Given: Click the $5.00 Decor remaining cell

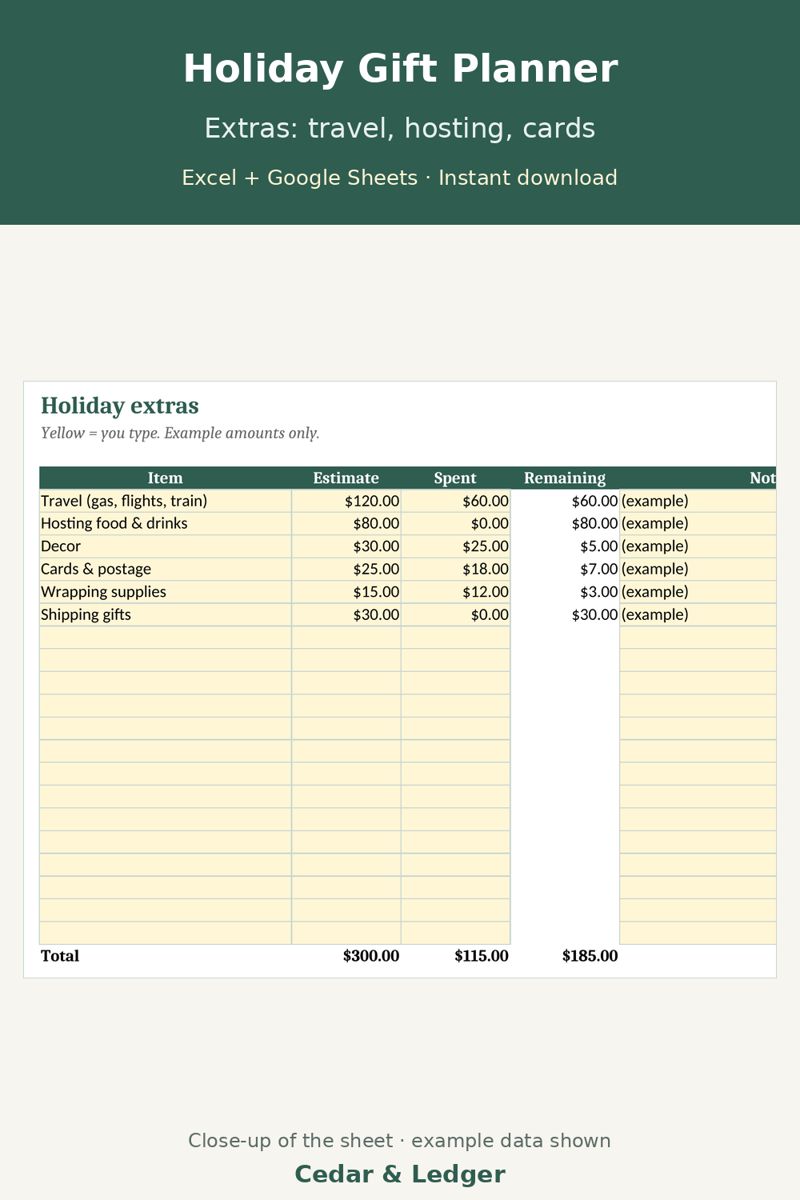Looking at the screenshot, I should click(565, 547).
